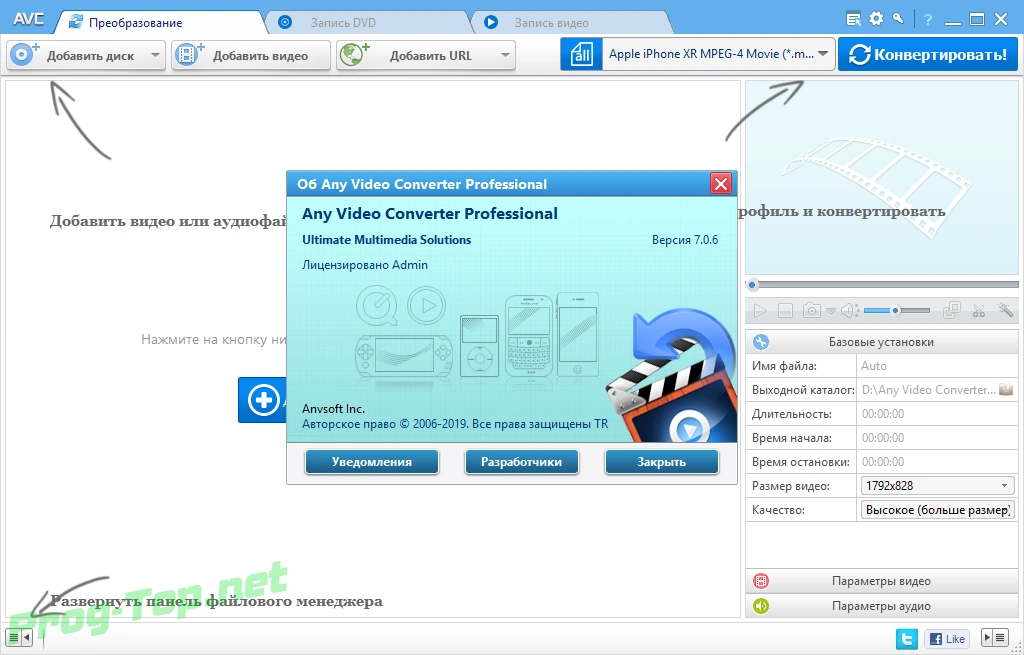This screenshot has height=655, width=1024.
Task: Expand the Параметры видео section
Action: tap(882, 581)
